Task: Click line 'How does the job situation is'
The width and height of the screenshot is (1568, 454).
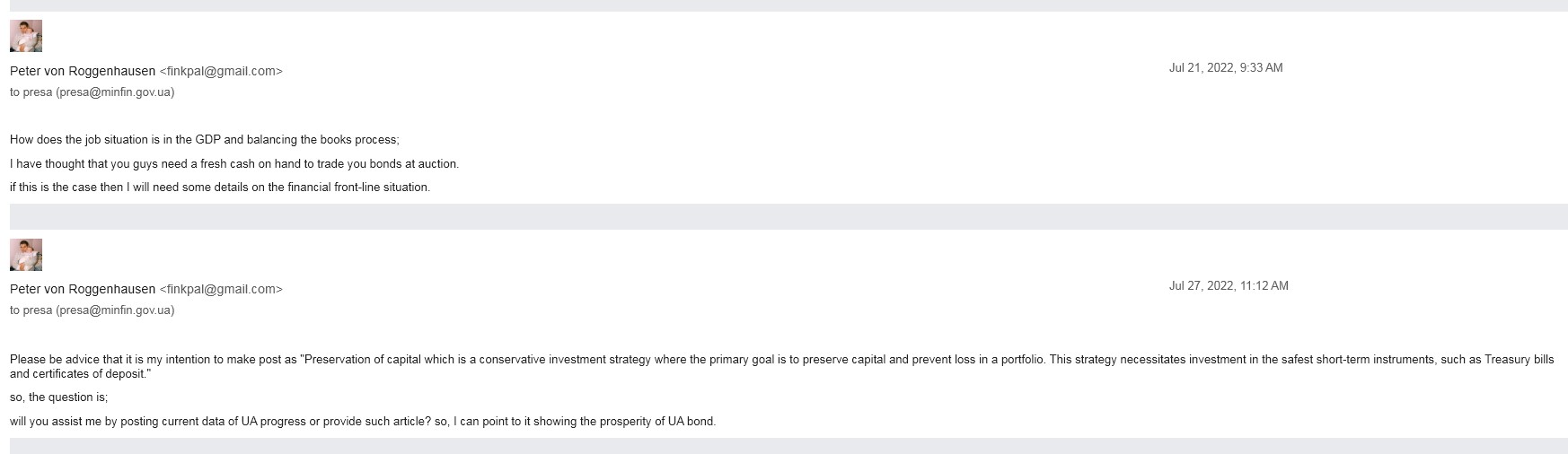Action: (x=205, y=140)
